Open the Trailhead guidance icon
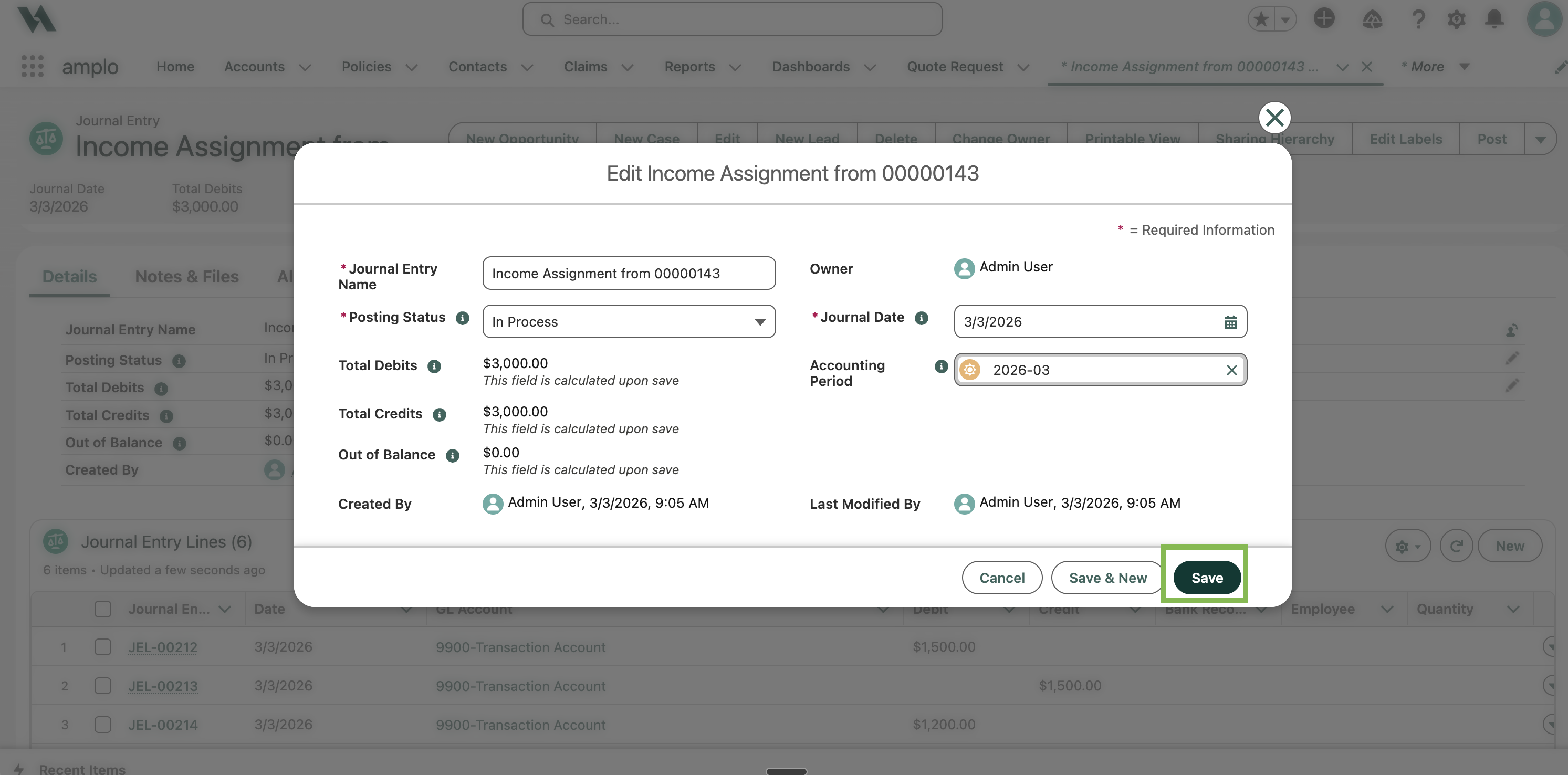1568x775 pixels. [x=1372, y=19]
